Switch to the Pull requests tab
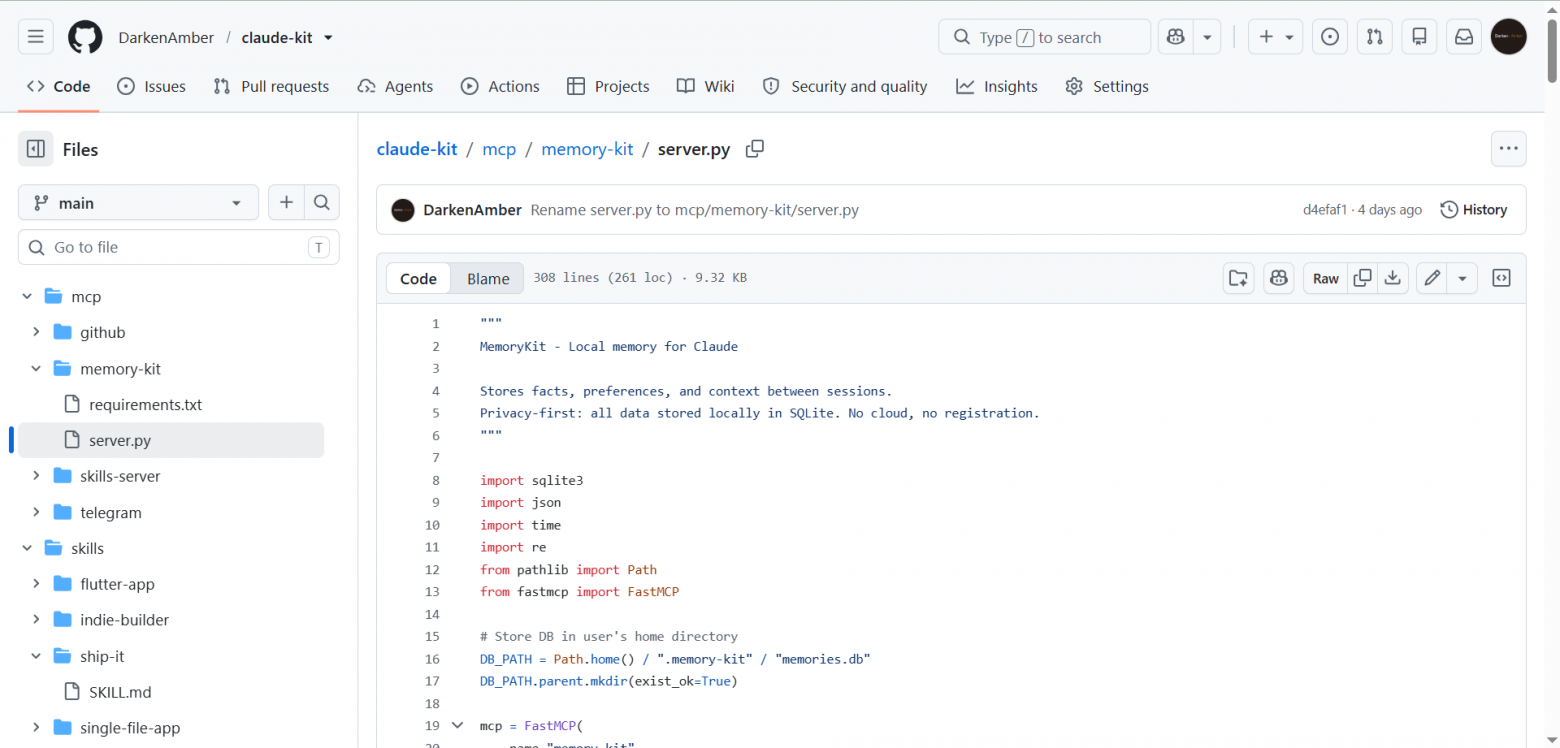 point(271,86)
